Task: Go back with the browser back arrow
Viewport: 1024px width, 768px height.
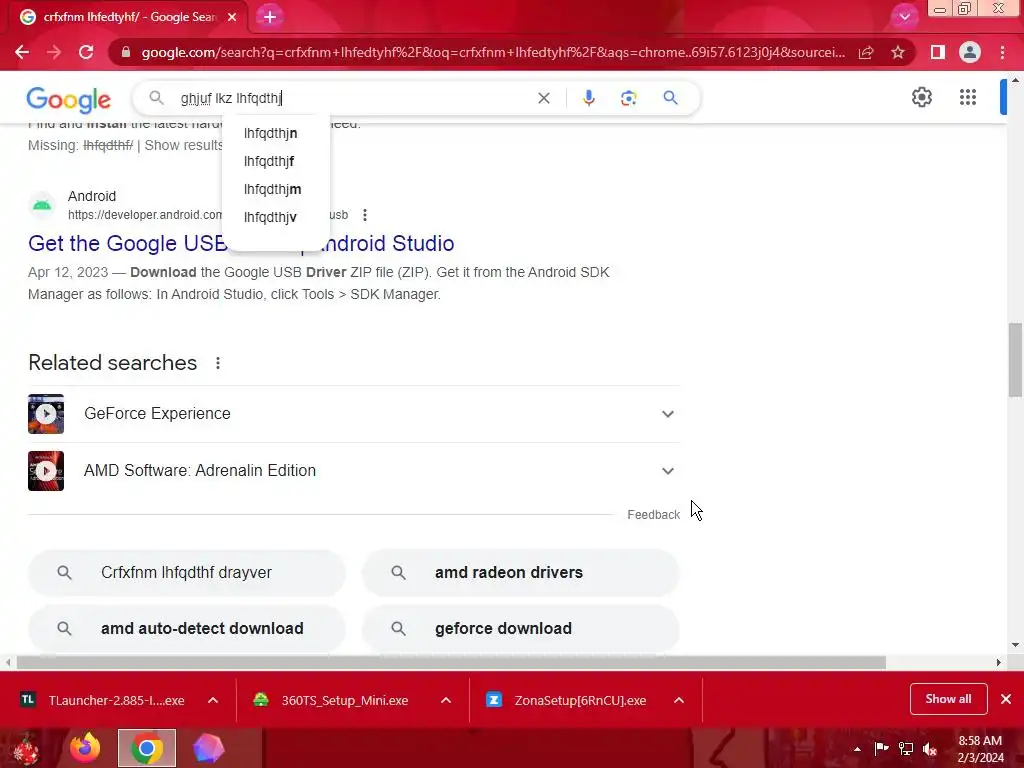Action: tap(22, 52)
